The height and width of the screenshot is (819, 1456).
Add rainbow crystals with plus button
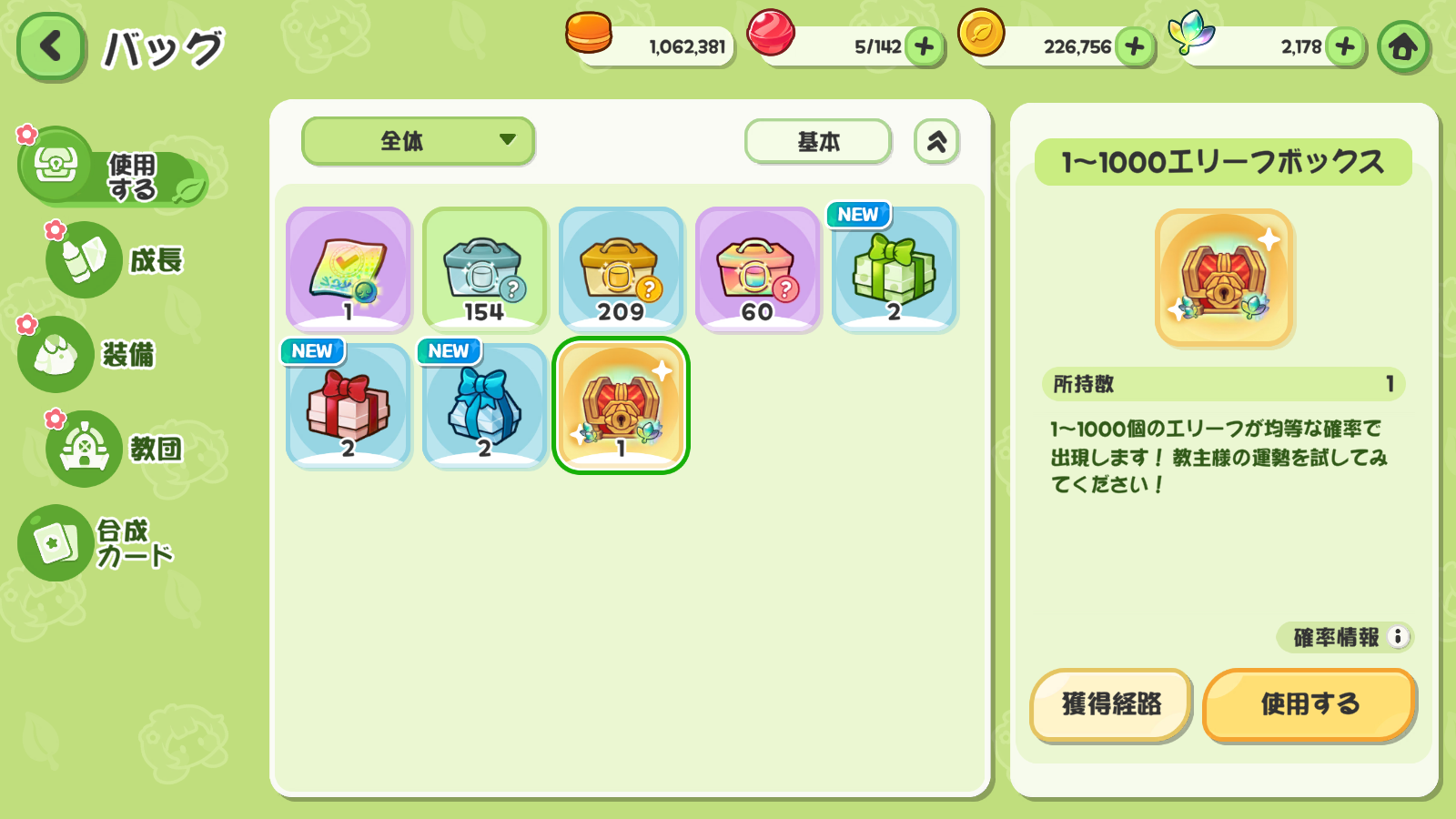pyautogui.click(x=1345, y=46)
